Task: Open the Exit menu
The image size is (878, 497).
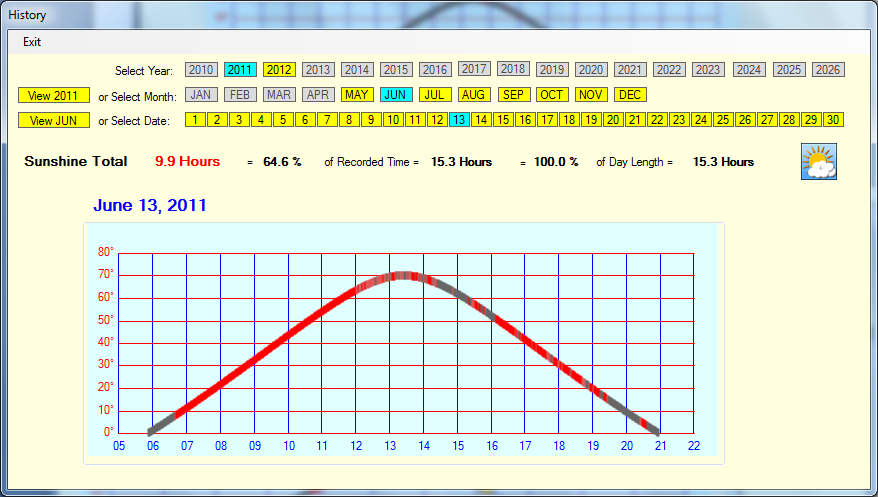Action: (32, 42)
